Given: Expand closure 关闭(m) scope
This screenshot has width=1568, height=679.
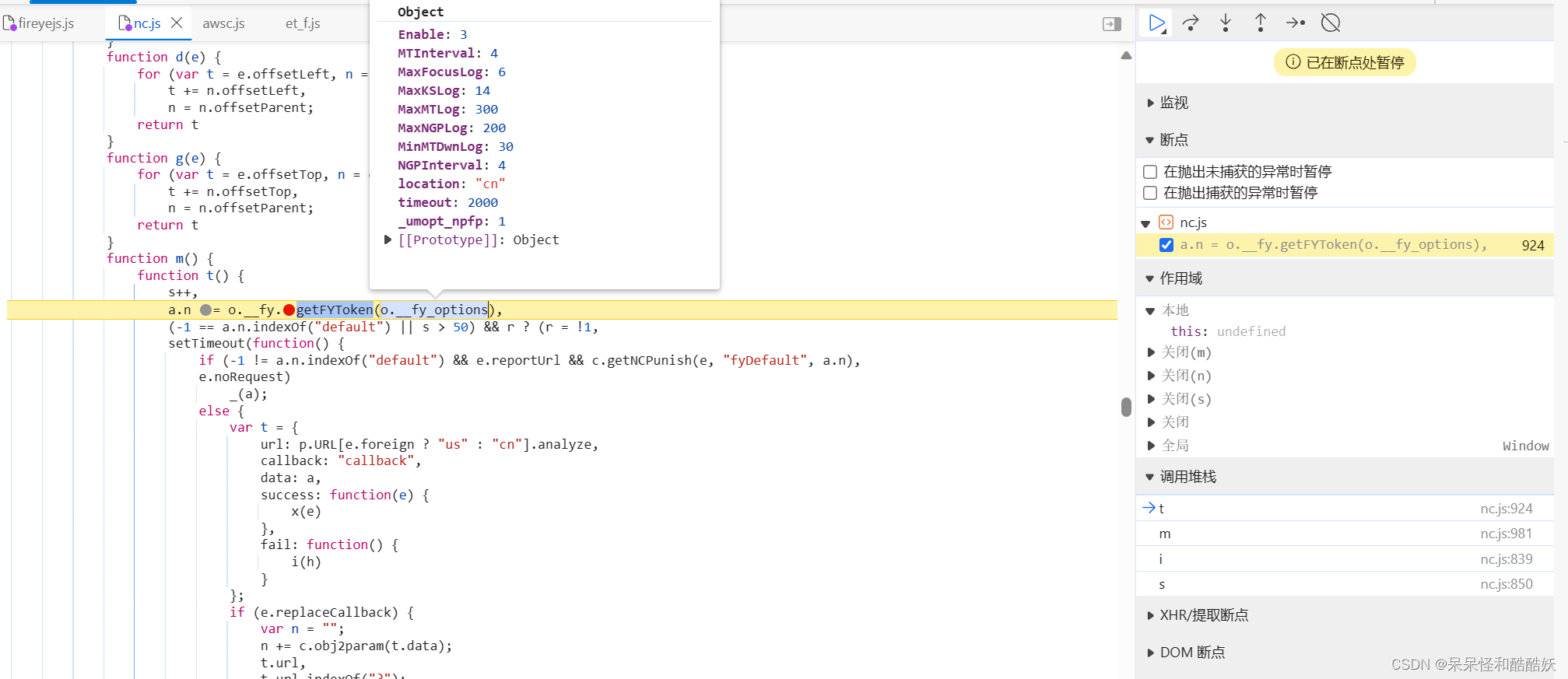Looking at the screenshot, I should coord(1151,352).
